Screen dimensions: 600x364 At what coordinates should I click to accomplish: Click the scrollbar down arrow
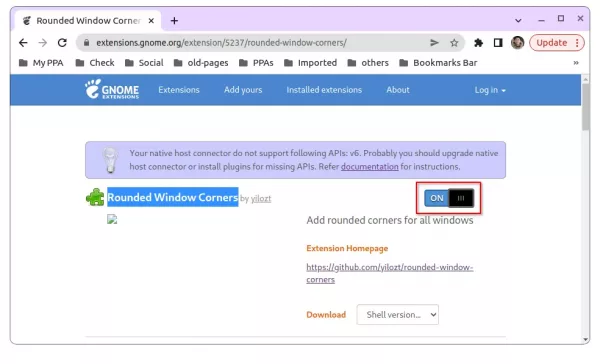click(x=585, y=340)
